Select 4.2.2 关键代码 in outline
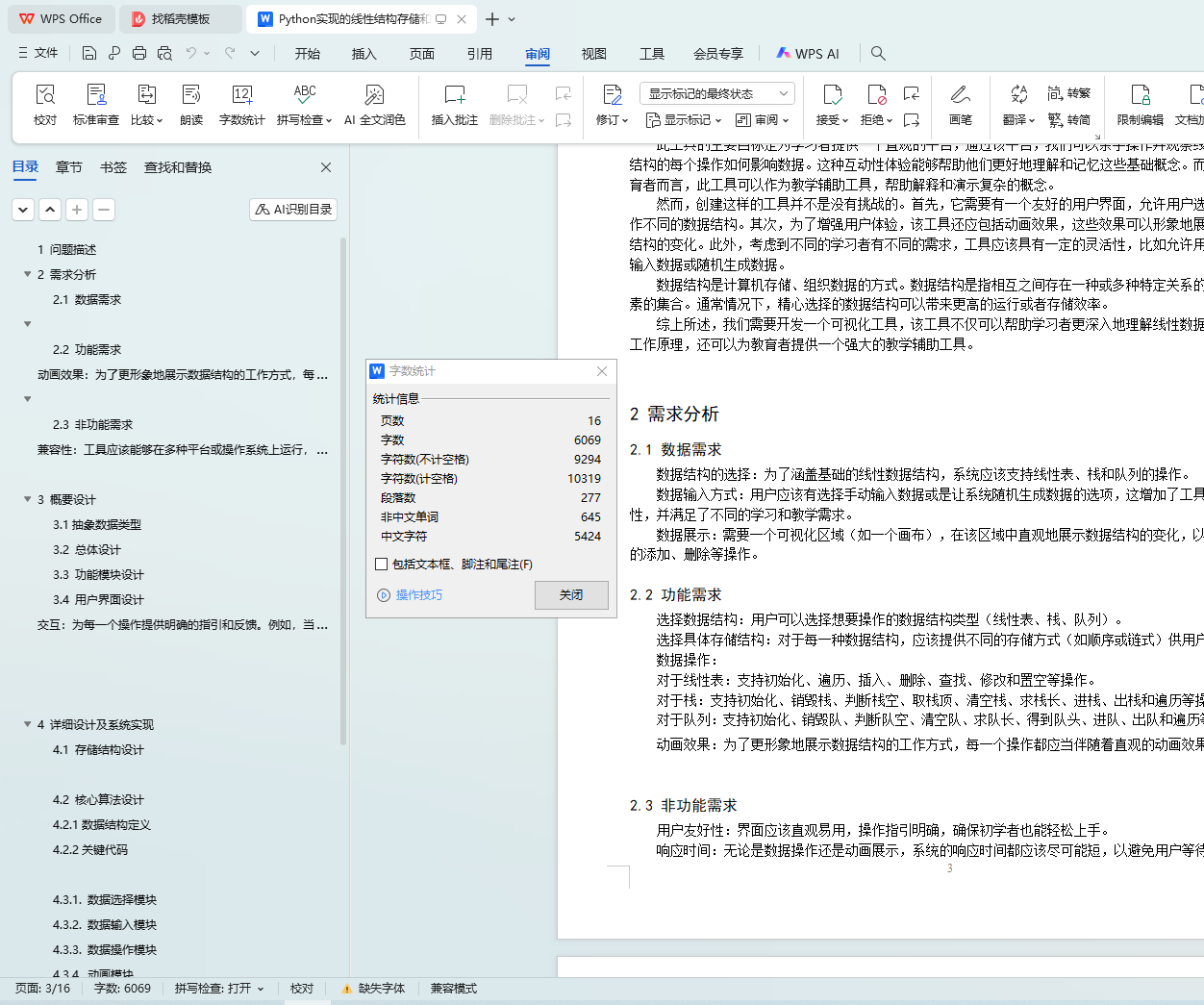1204x1005 pixels. [x=90, y=849]
